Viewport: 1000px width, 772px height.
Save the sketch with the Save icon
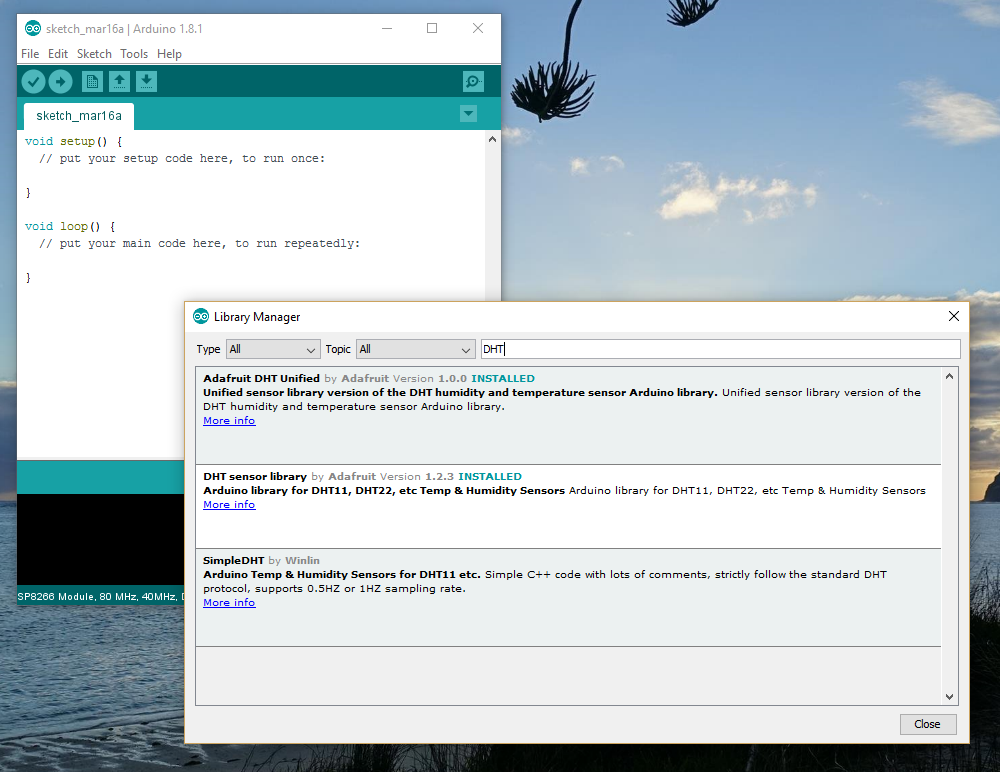[146, 82]
